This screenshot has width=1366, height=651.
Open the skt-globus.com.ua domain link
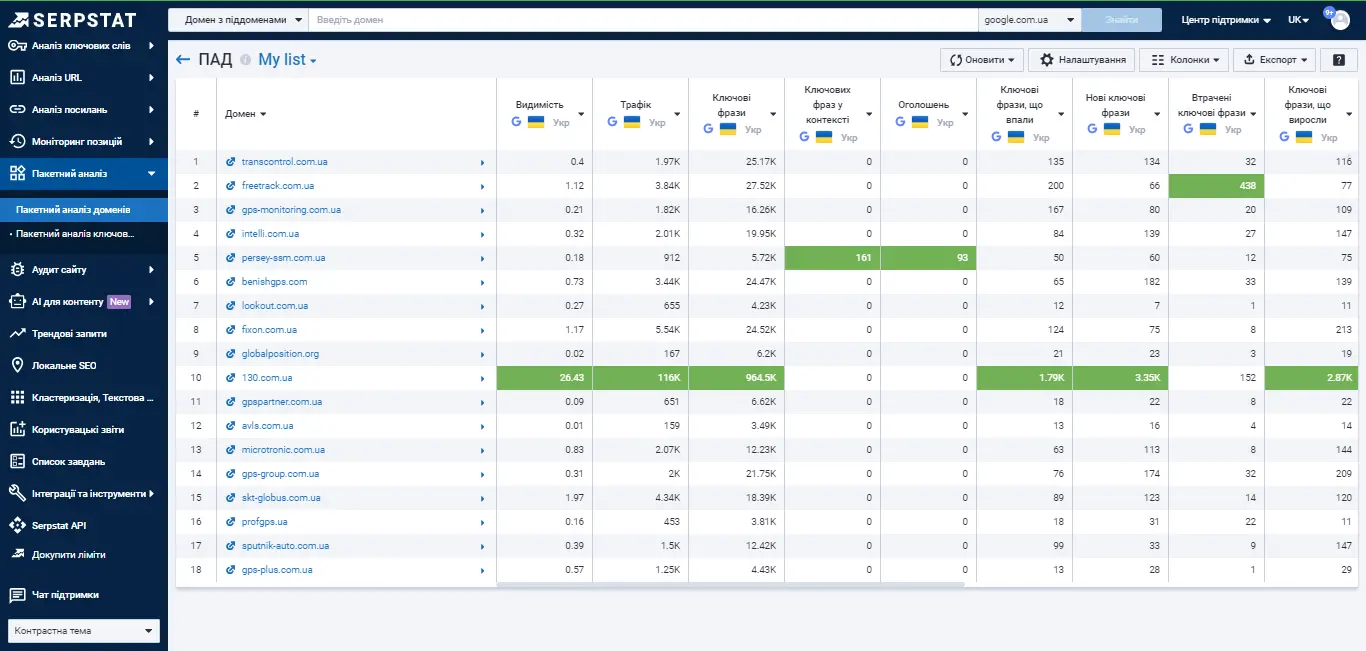pyautogui.click(x=281, y=498)
